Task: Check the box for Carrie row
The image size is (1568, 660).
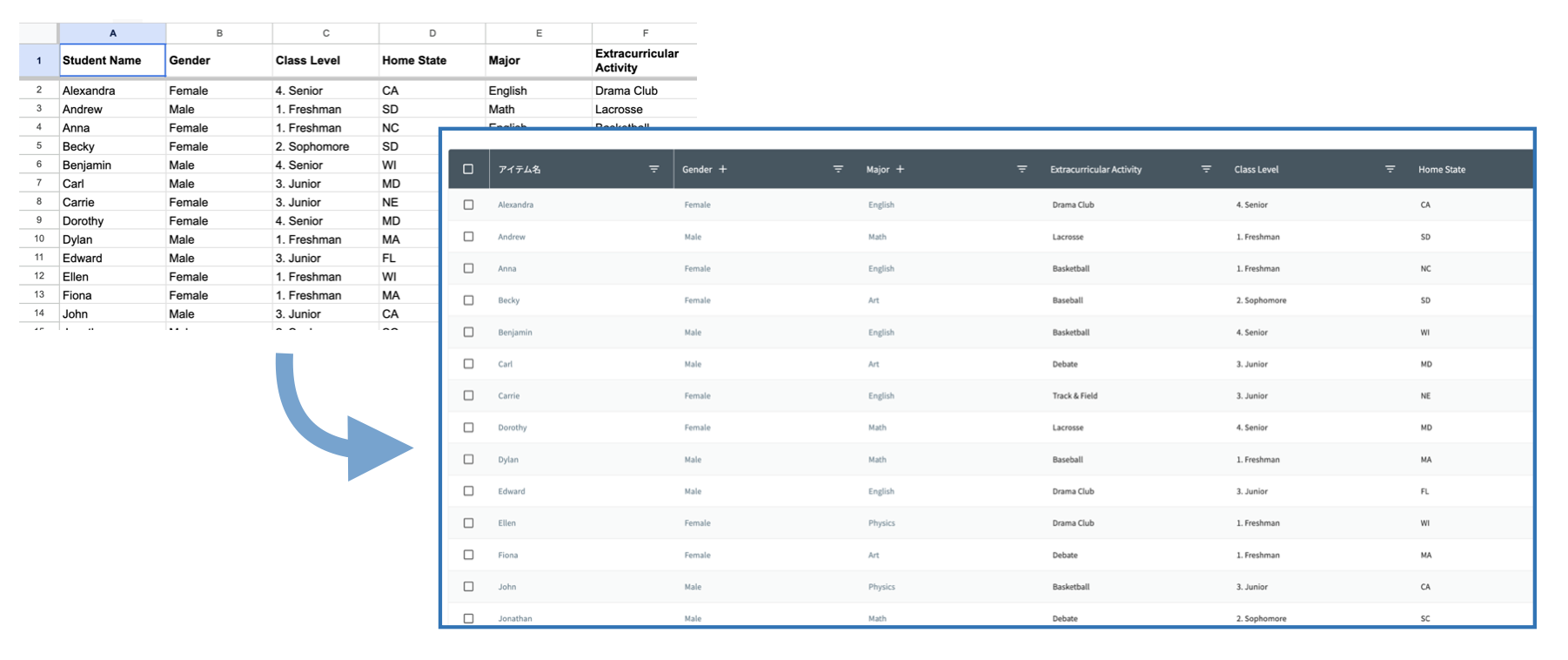Action: point(468,395)
